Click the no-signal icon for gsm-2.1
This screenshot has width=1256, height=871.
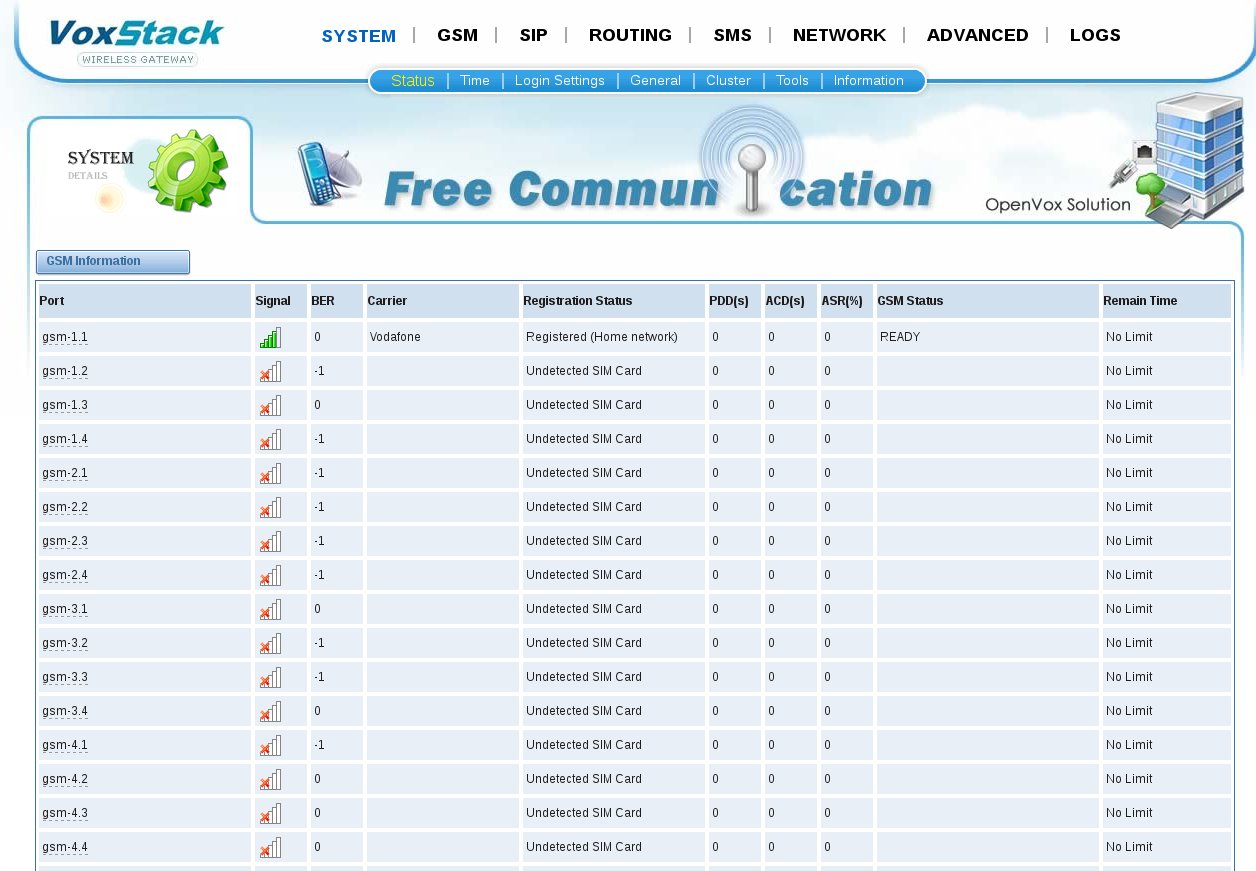tap(270, 474)
